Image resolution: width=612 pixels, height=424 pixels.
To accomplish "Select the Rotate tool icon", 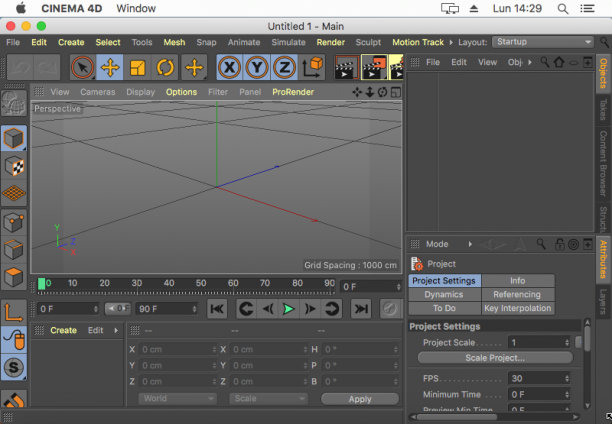I will [165, 68].
